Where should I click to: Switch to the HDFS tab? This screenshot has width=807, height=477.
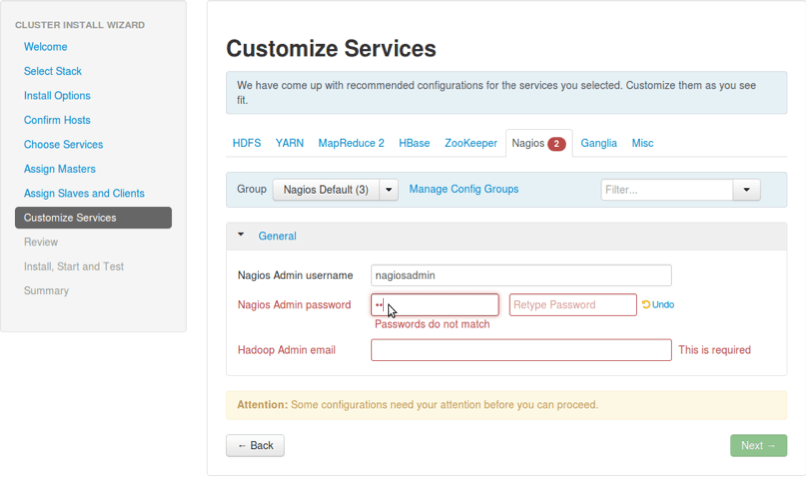pyautogui.click(x=247, y=143)
